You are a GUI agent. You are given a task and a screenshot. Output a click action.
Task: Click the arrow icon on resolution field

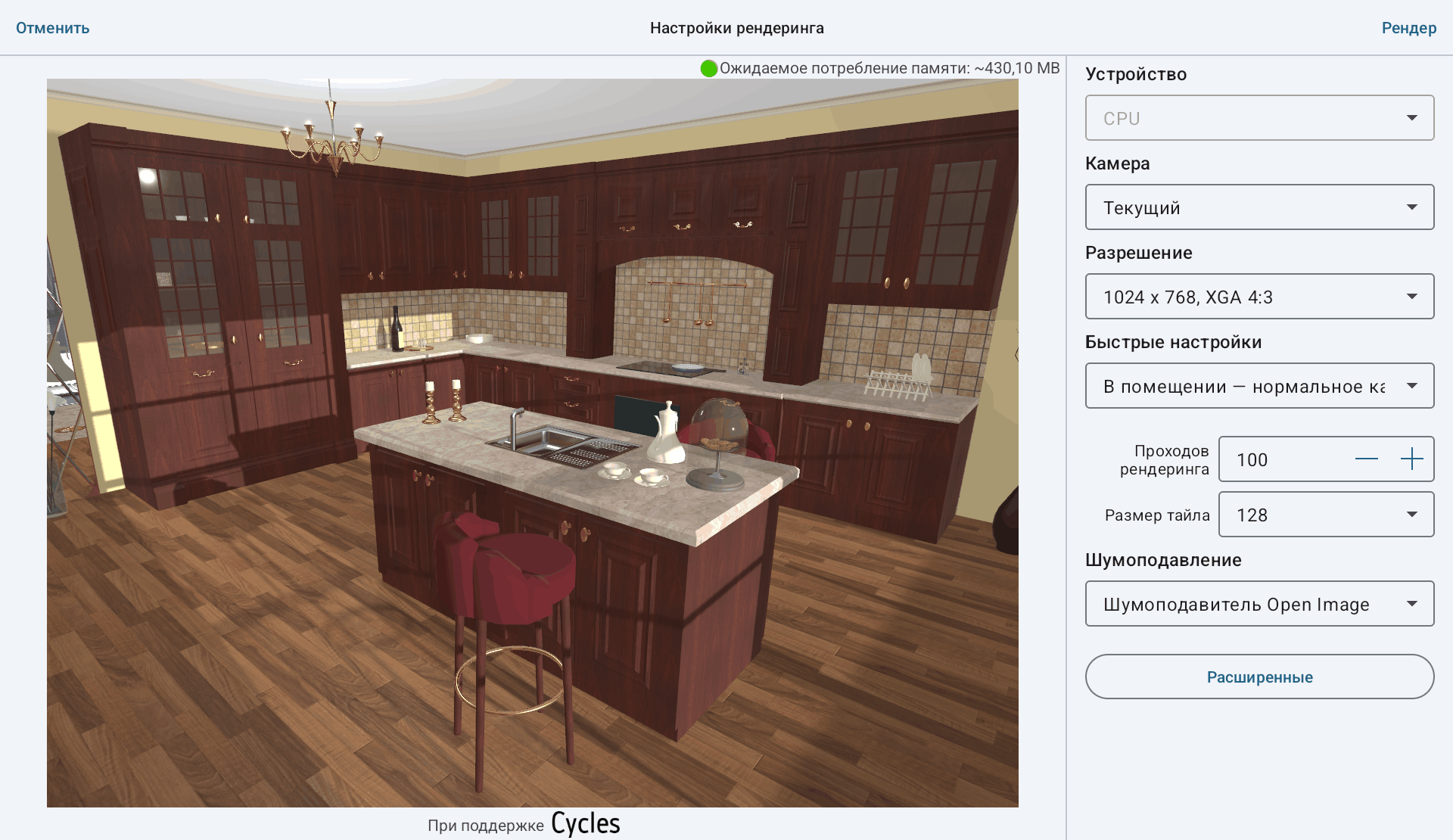1411,297
